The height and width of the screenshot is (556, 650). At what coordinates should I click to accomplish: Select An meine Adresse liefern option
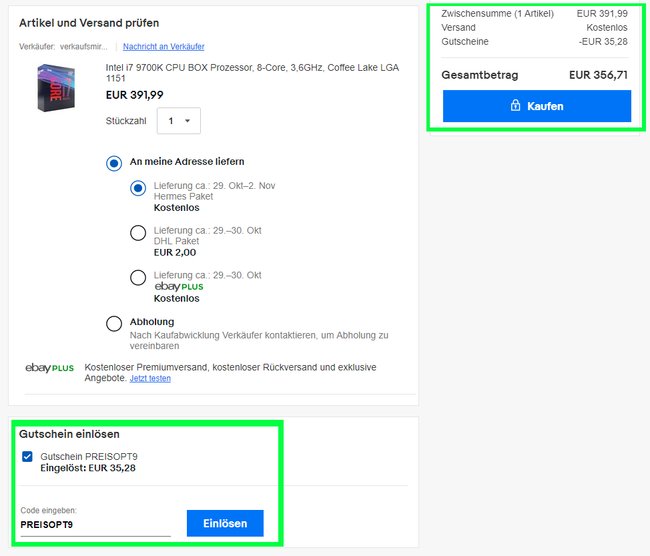point(114,163)
